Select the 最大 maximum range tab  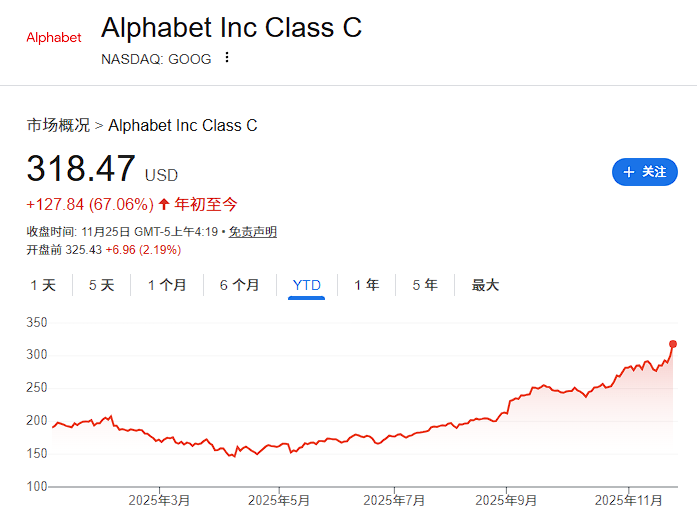[485, 285]
